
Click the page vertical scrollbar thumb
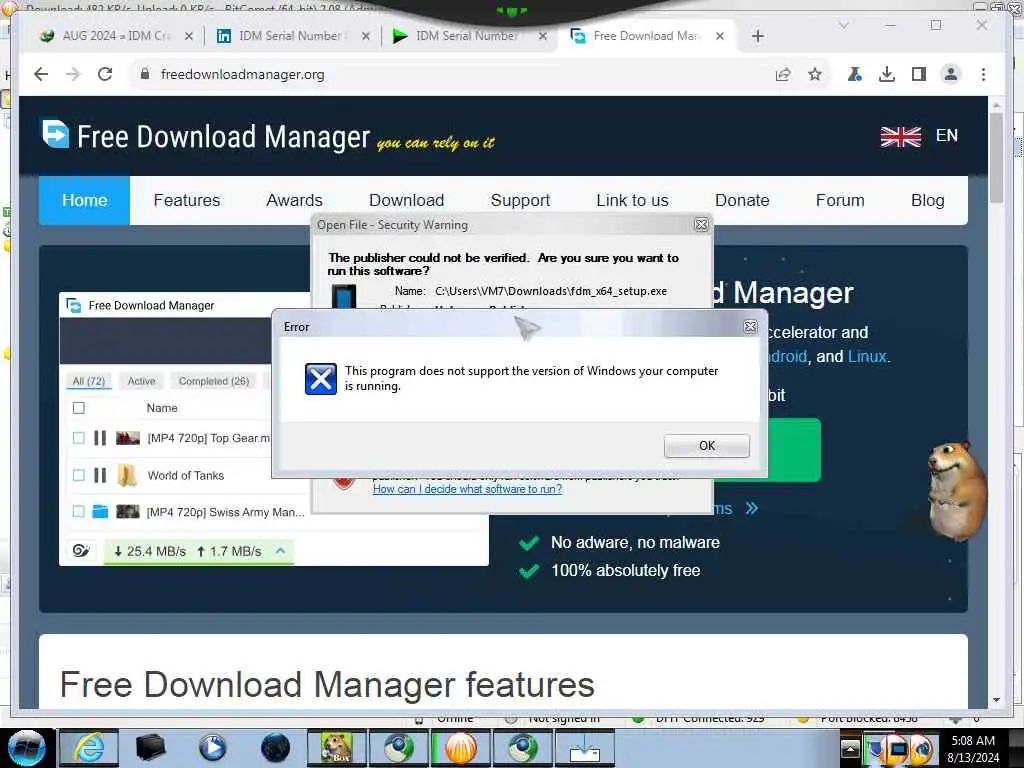(996, 157)
